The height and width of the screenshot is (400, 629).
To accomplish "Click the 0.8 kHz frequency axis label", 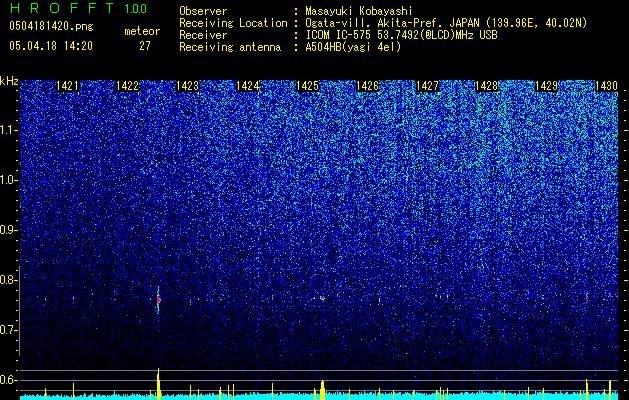I will click(8, 280).
